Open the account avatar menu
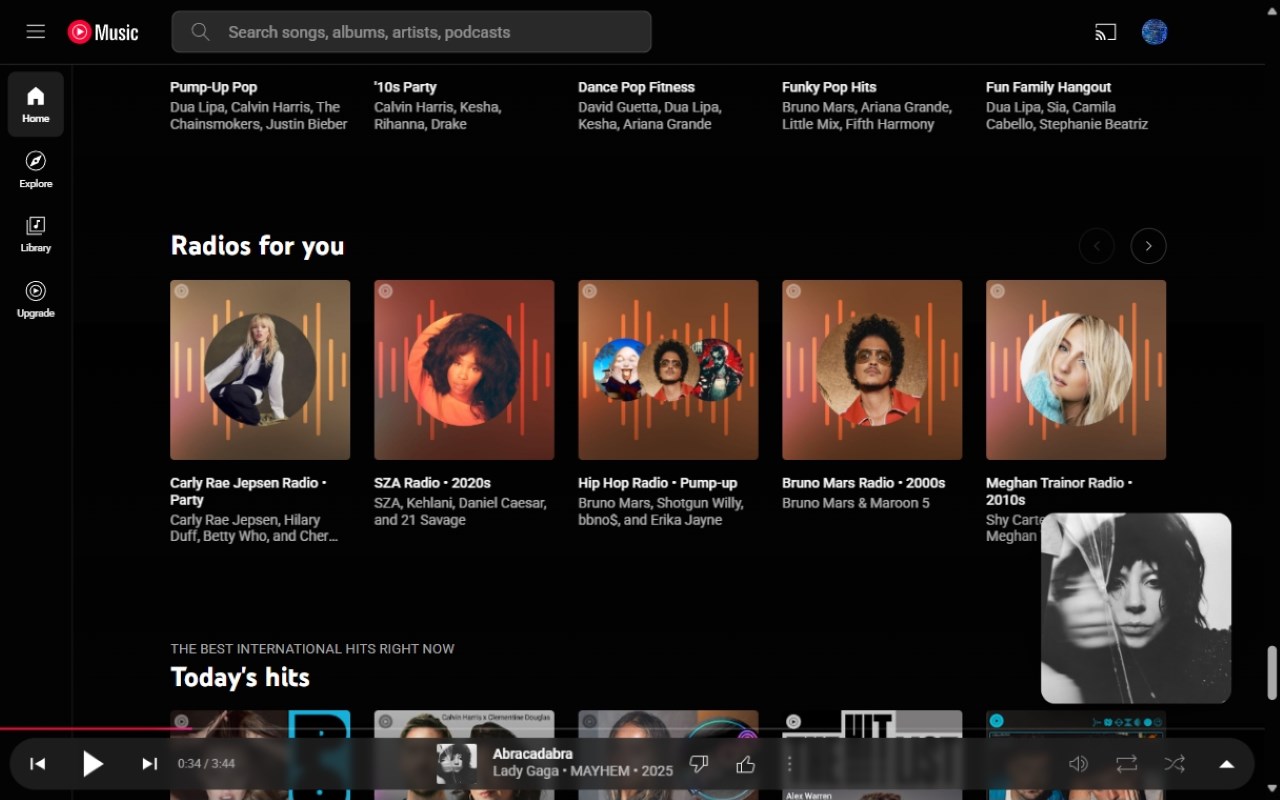 click(x=1155, y=32)
